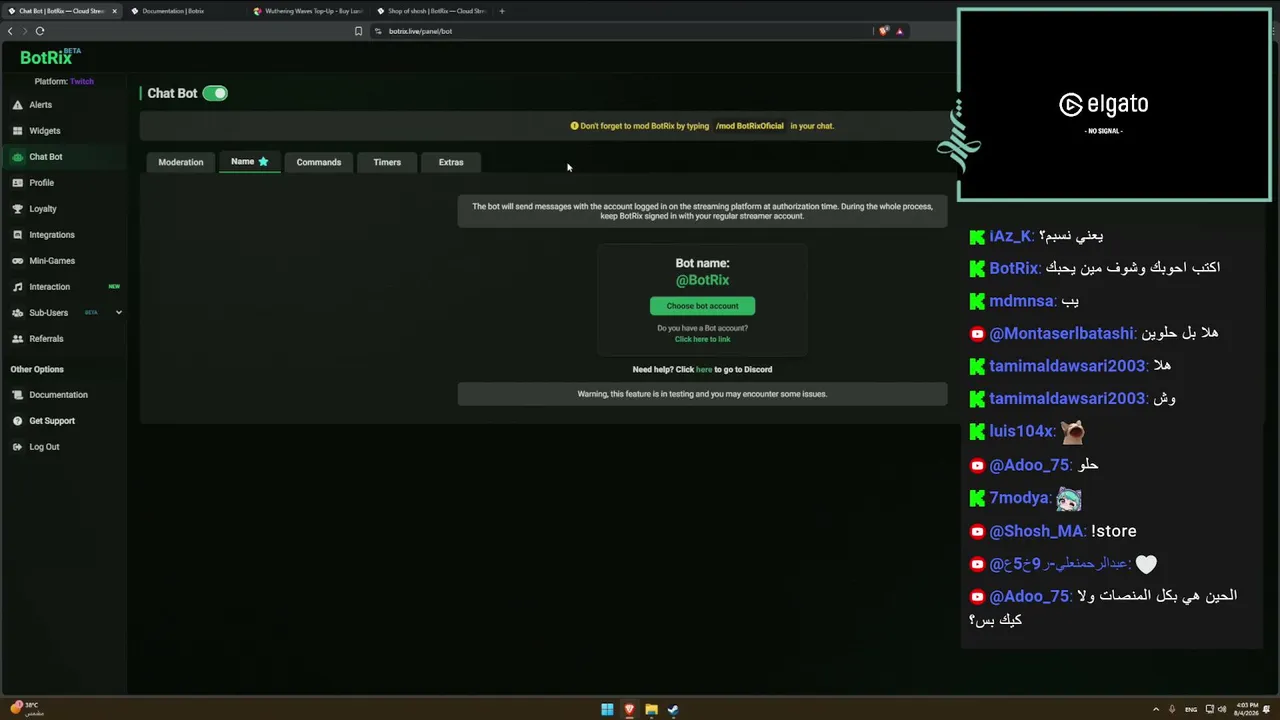Click Get Support in the sidebar

pyautogui.click(x=52, y=421)
